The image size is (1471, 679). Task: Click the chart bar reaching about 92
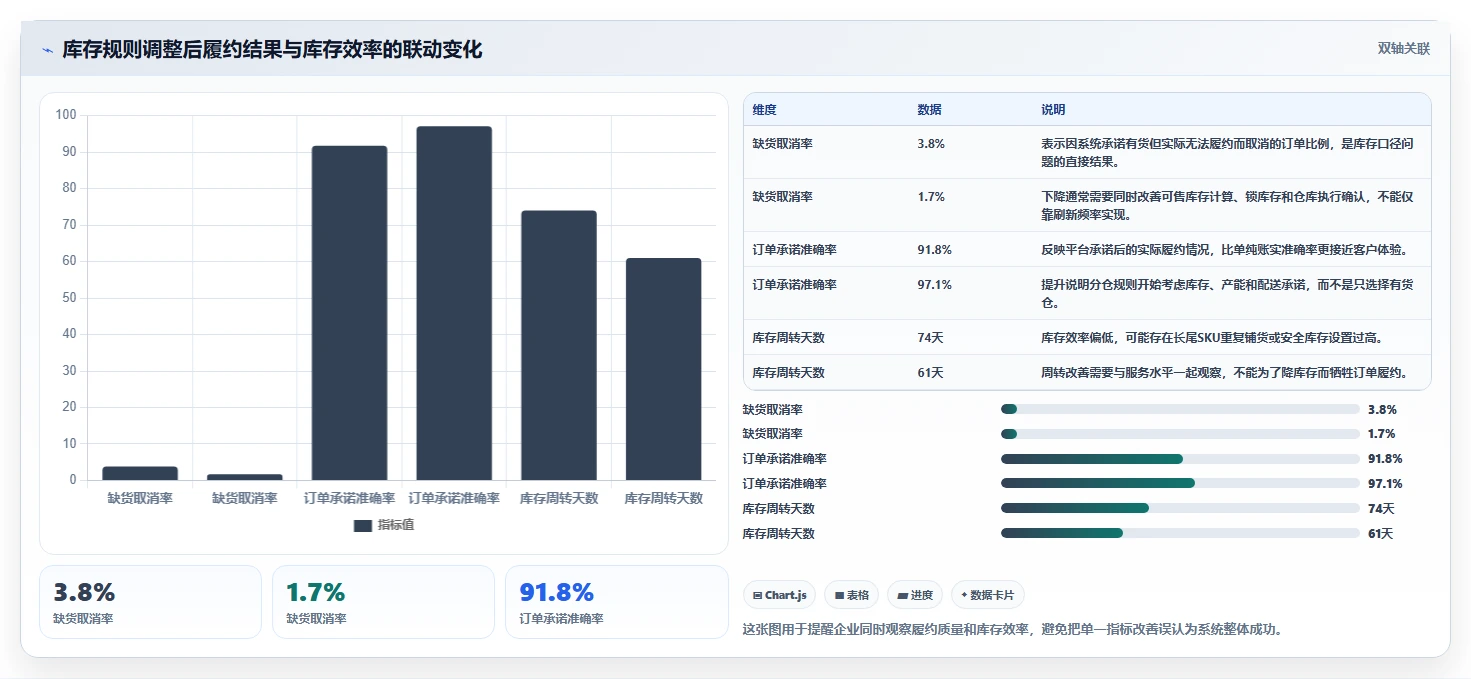[349, 313]
